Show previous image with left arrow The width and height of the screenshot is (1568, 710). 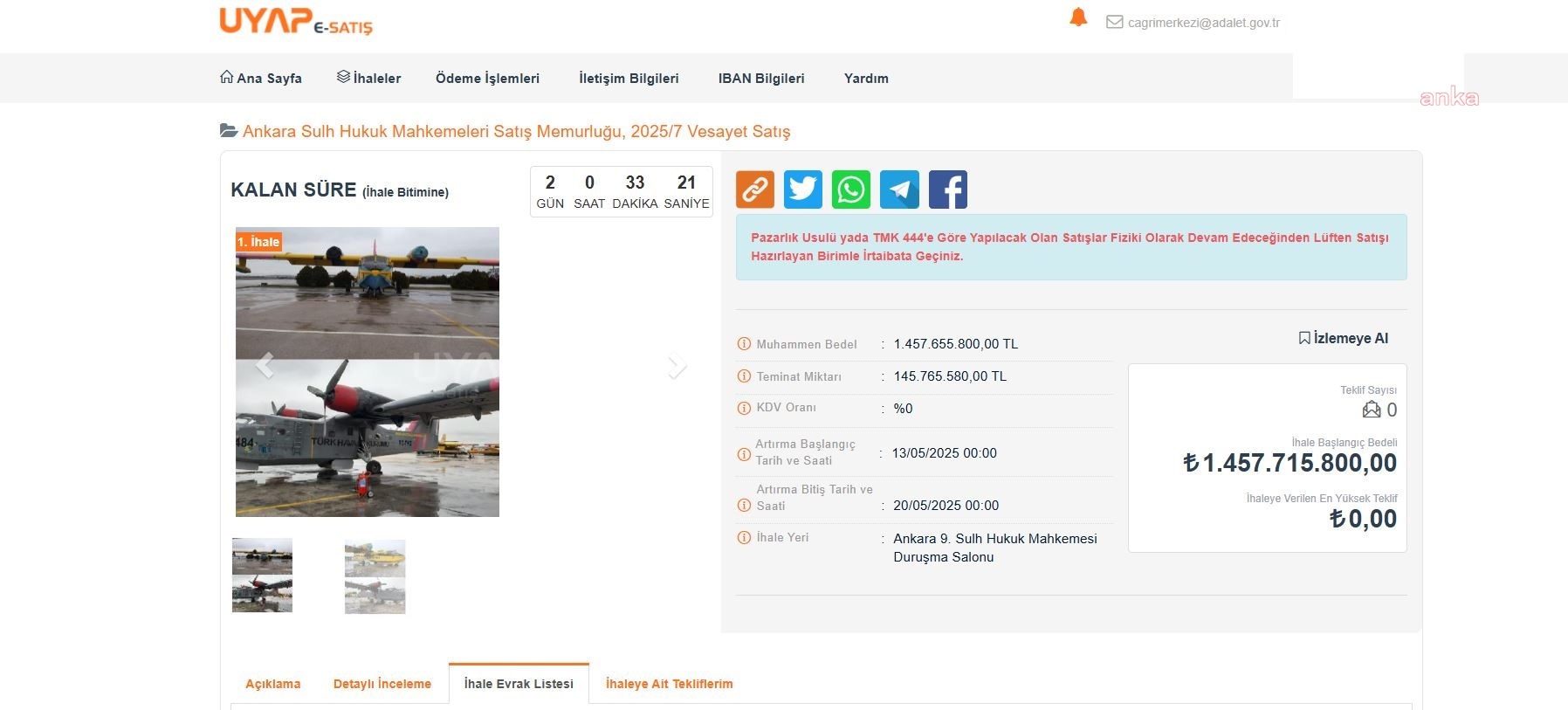tap(265, 366)
